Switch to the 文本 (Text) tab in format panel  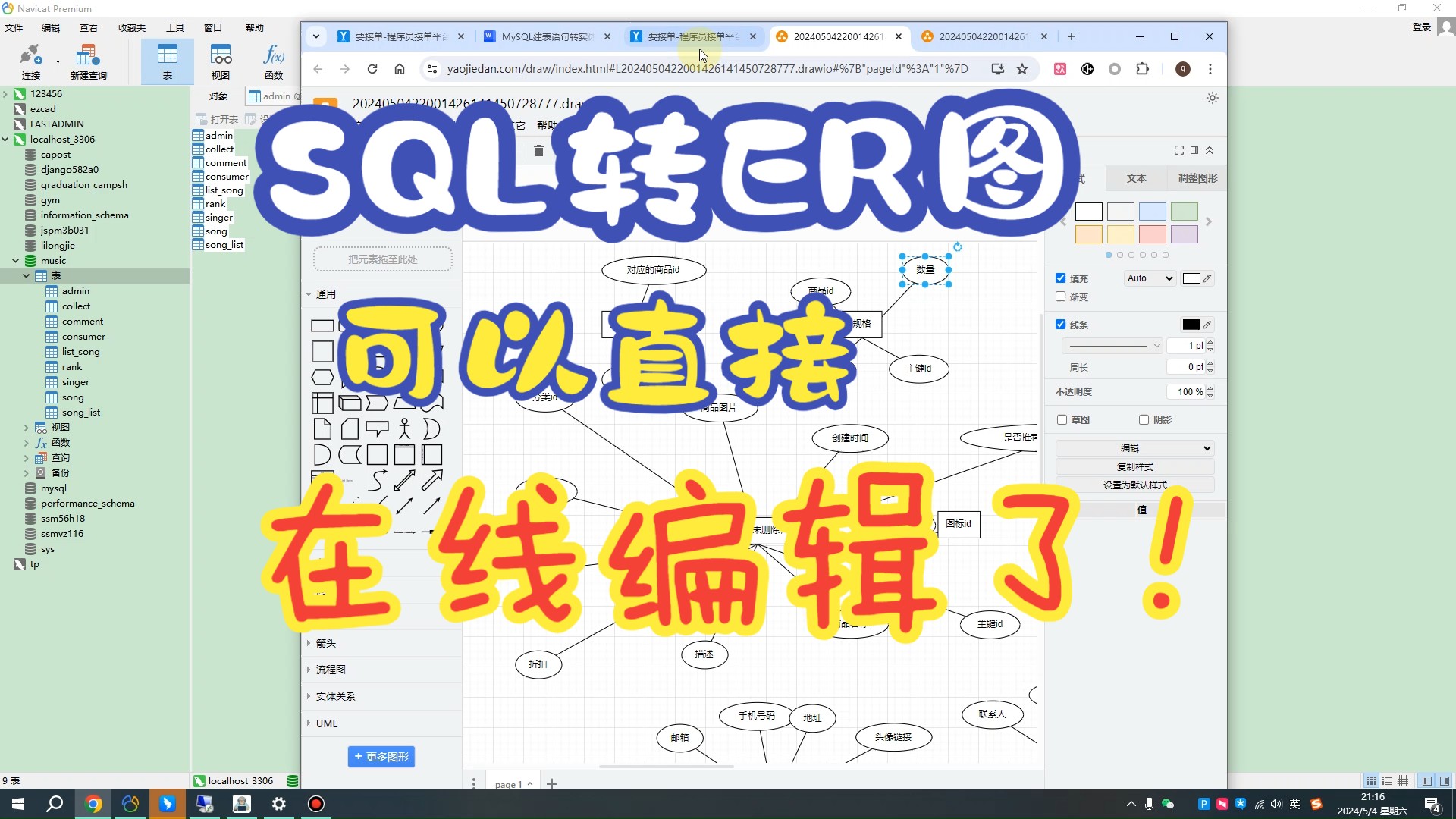[x=1136, y=178]
